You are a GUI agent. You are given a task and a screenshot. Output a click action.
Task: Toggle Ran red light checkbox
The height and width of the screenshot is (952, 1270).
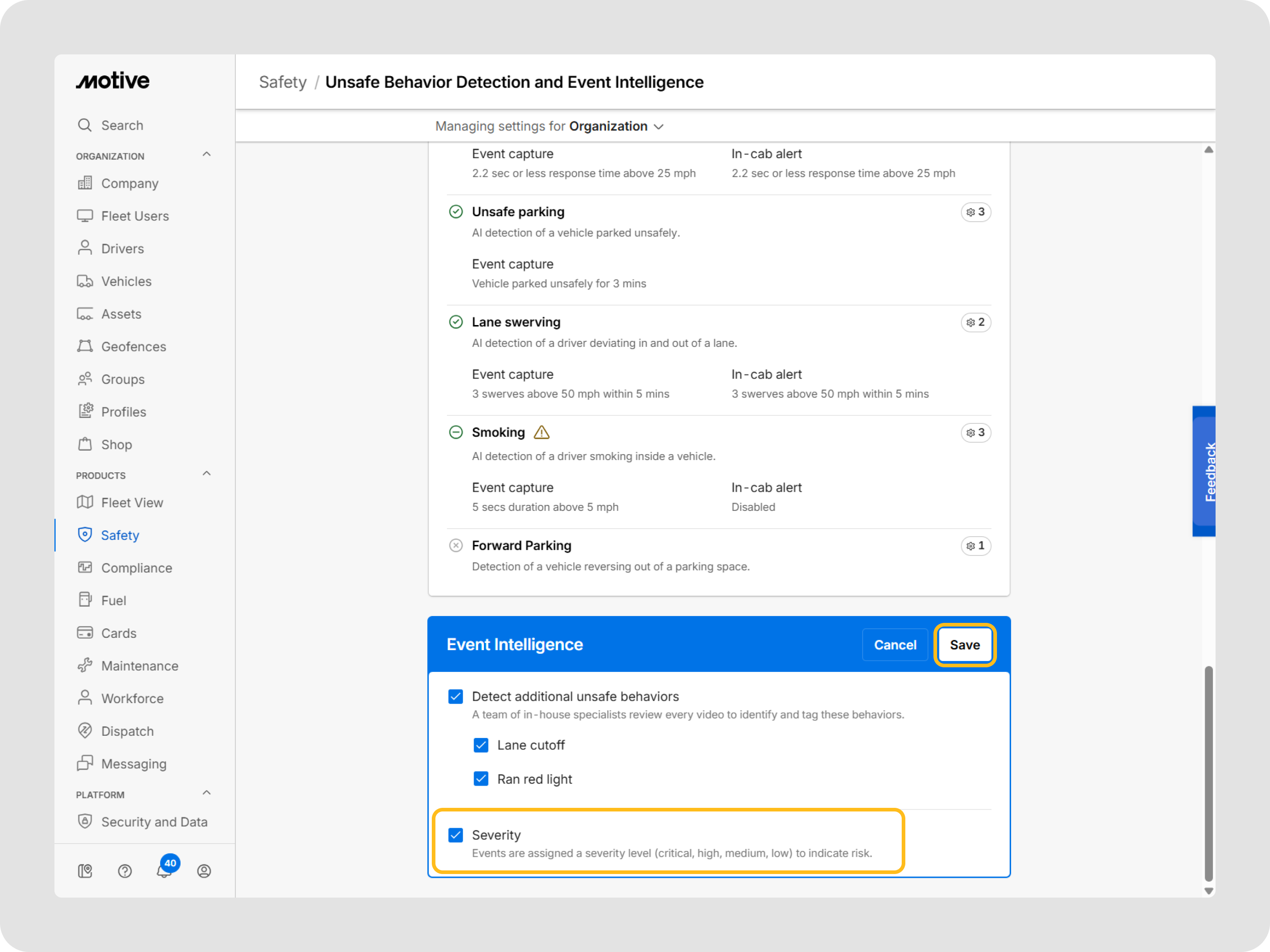click(x=481, y=779)
